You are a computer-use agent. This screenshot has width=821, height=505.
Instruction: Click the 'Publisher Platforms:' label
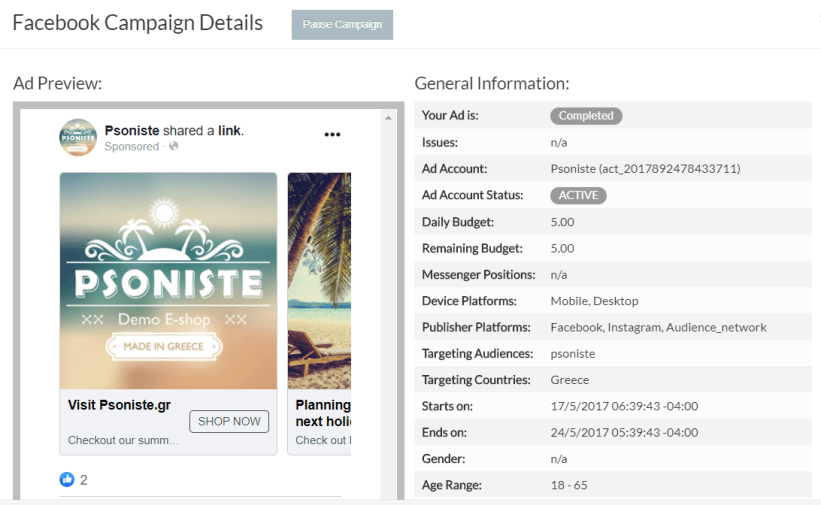tap(476, 327)
